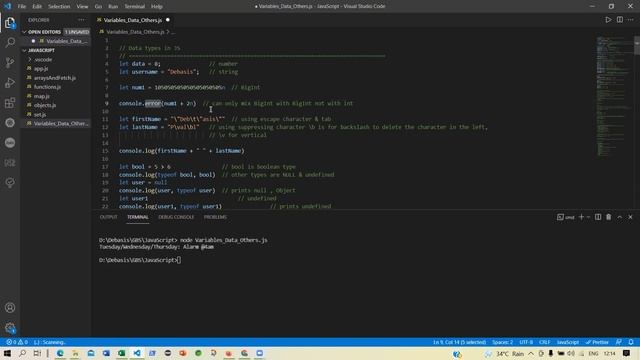Change language mode via JavaScript status item
The height and width of the screenshot is (360, 640).
point(568,342)
